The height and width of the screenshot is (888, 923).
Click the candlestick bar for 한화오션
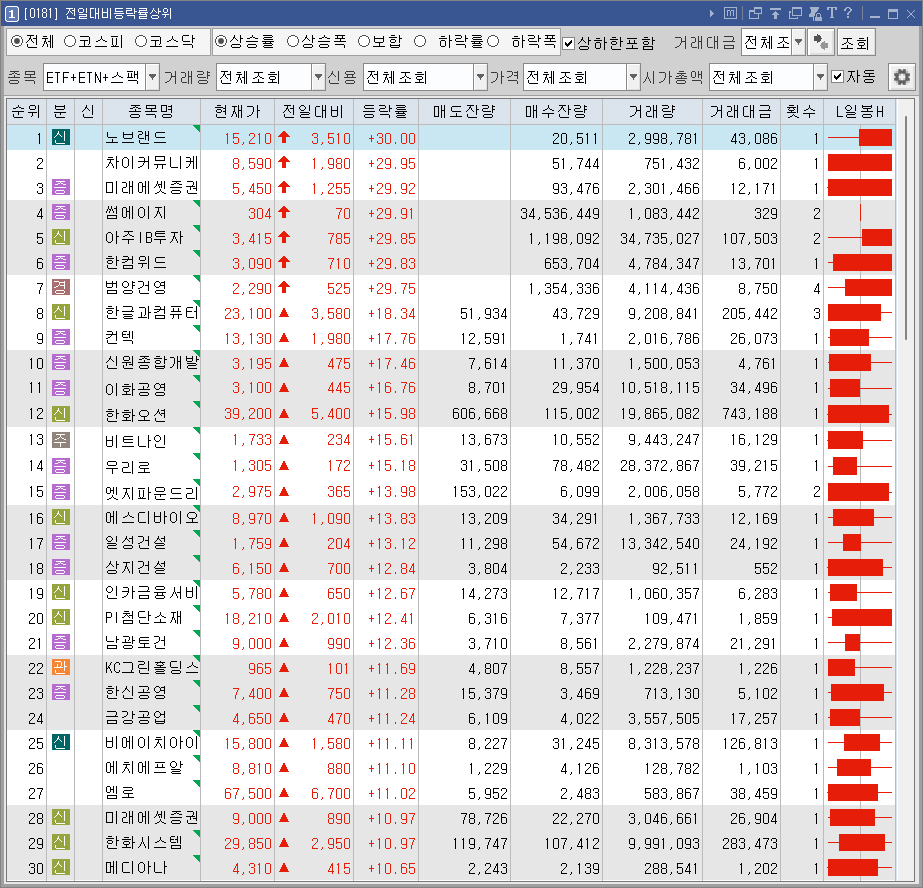coord(859,414)
